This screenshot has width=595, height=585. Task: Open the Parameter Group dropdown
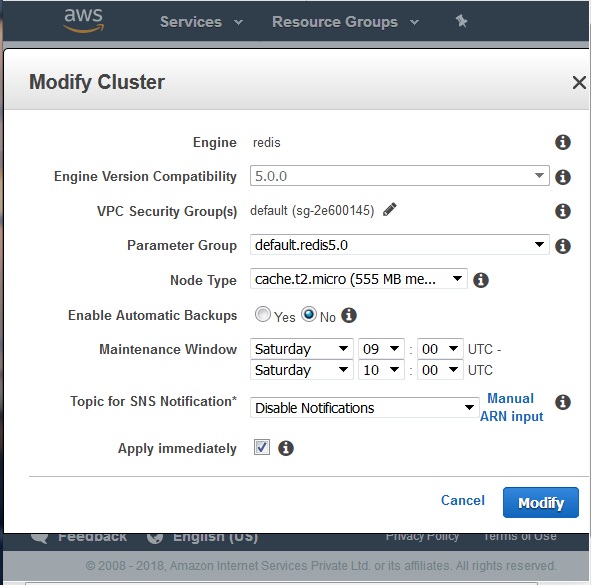click(x=400, y=245)
